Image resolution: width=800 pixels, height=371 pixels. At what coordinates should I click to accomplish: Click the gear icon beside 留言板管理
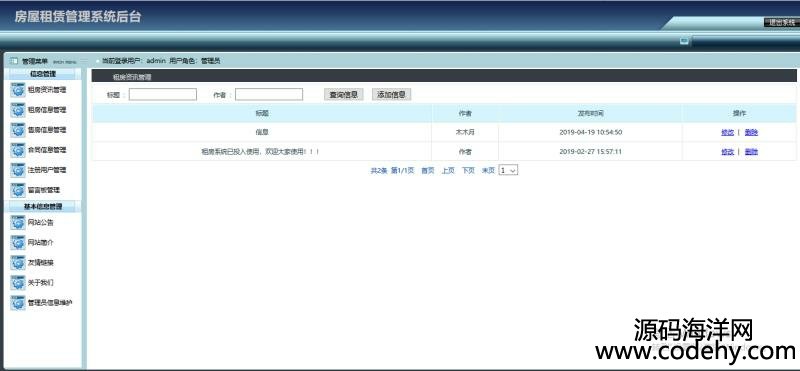[x=18, y=190]
